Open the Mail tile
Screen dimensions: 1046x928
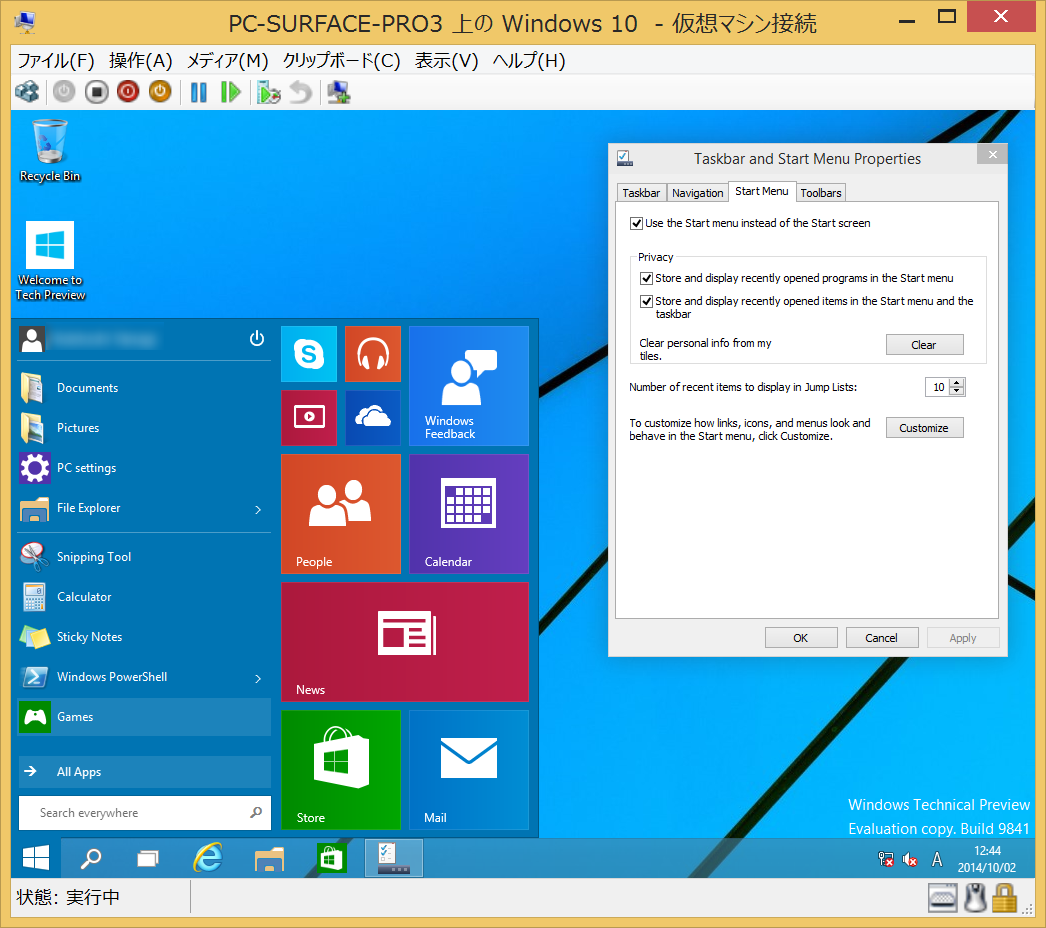(x=469, y=770)
